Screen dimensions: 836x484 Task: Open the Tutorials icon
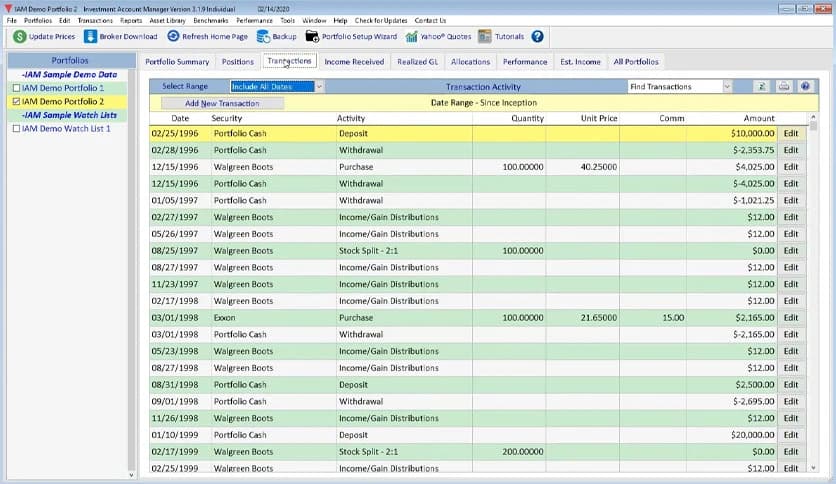pos(485,36)
